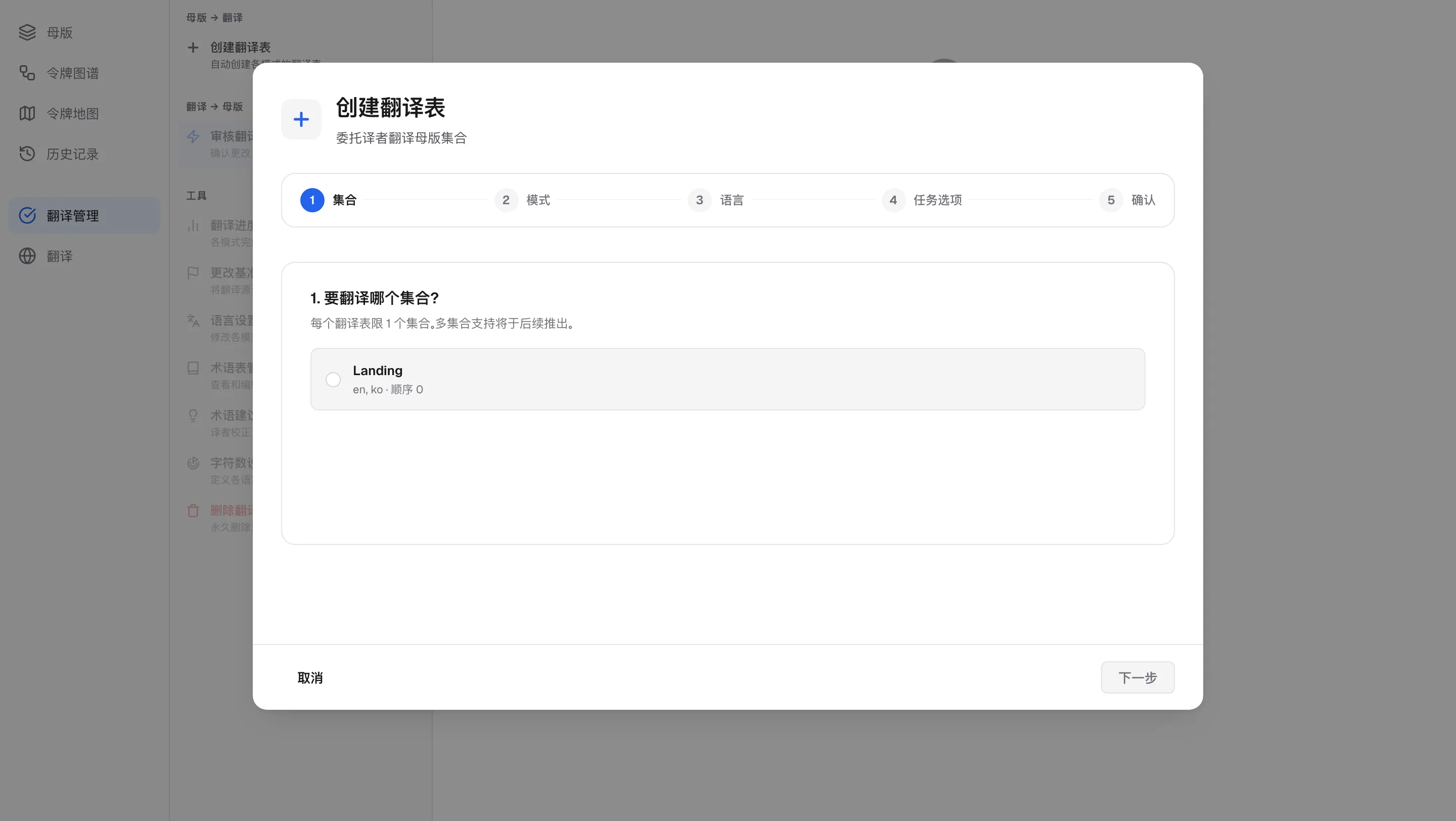Go to step 2 模式
Image resolution: width=1456 pixels, height=821 pixels.
tap(522, 200)
